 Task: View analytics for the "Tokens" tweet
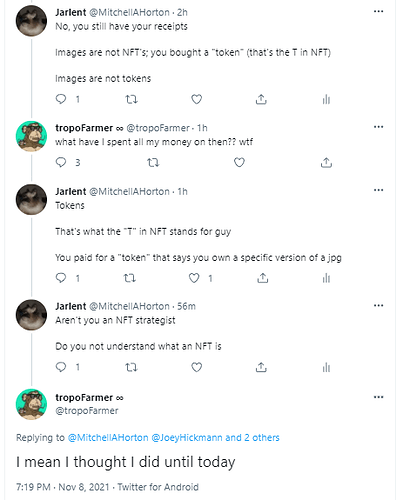326,278
